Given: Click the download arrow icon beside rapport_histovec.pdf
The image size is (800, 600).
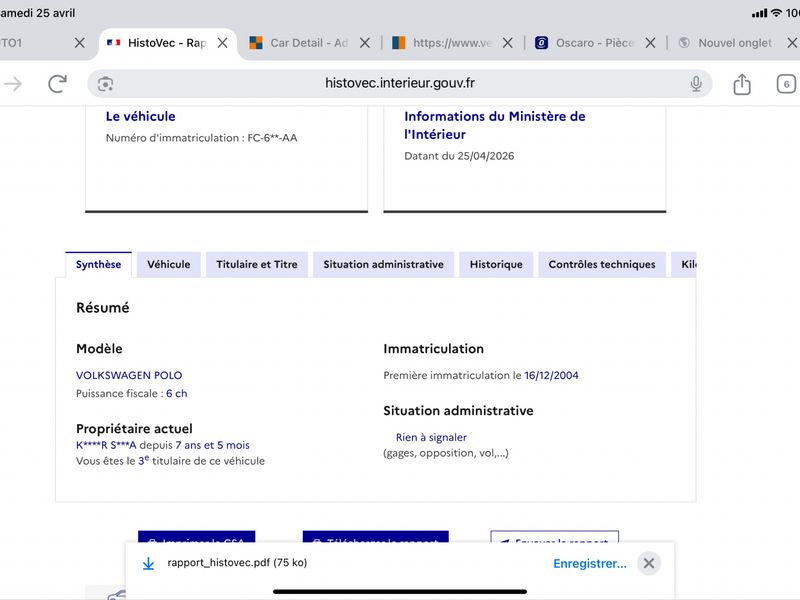Looking at the screenshot, I should click(x=148, y=563).
